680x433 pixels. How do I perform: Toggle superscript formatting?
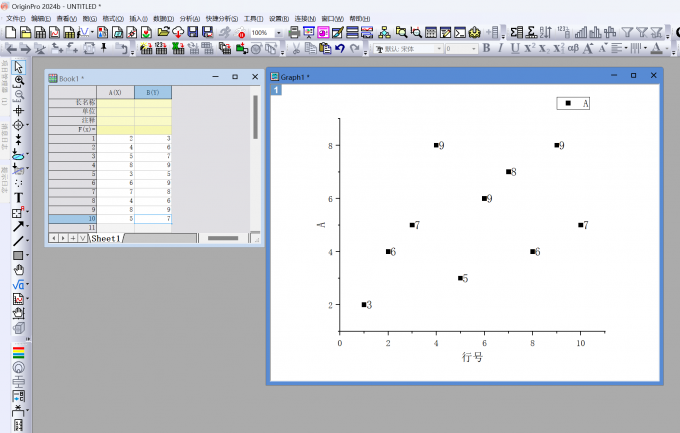click(x=530, y=48)
